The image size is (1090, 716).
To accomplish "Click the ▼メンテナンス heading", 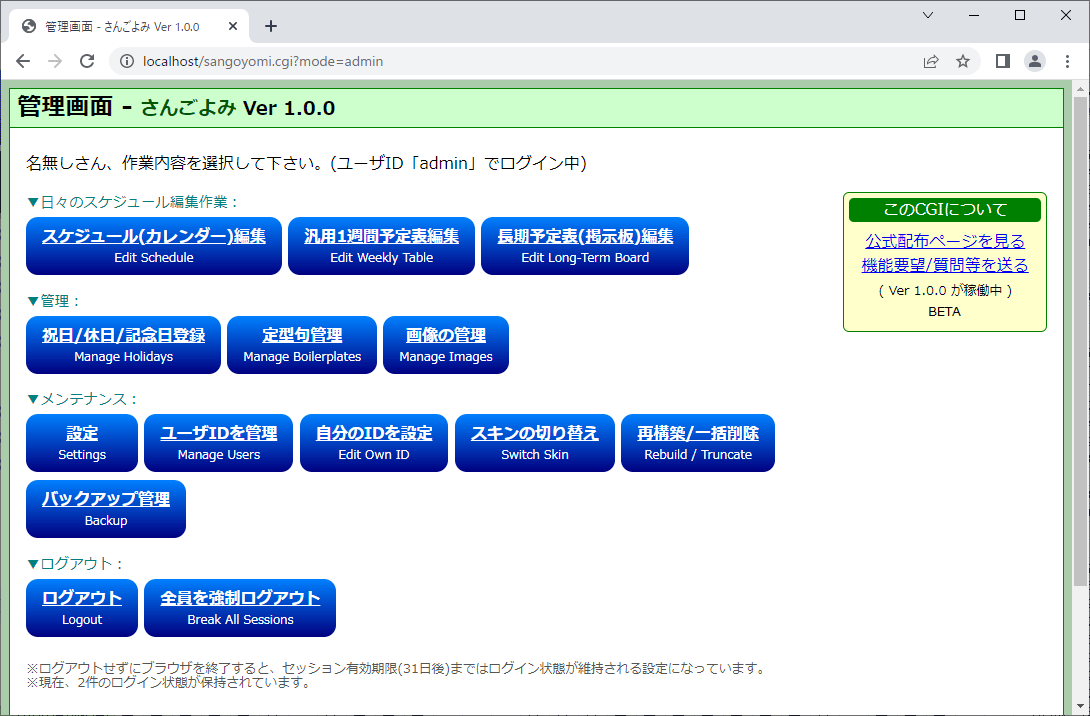I will tap(82, 399).
